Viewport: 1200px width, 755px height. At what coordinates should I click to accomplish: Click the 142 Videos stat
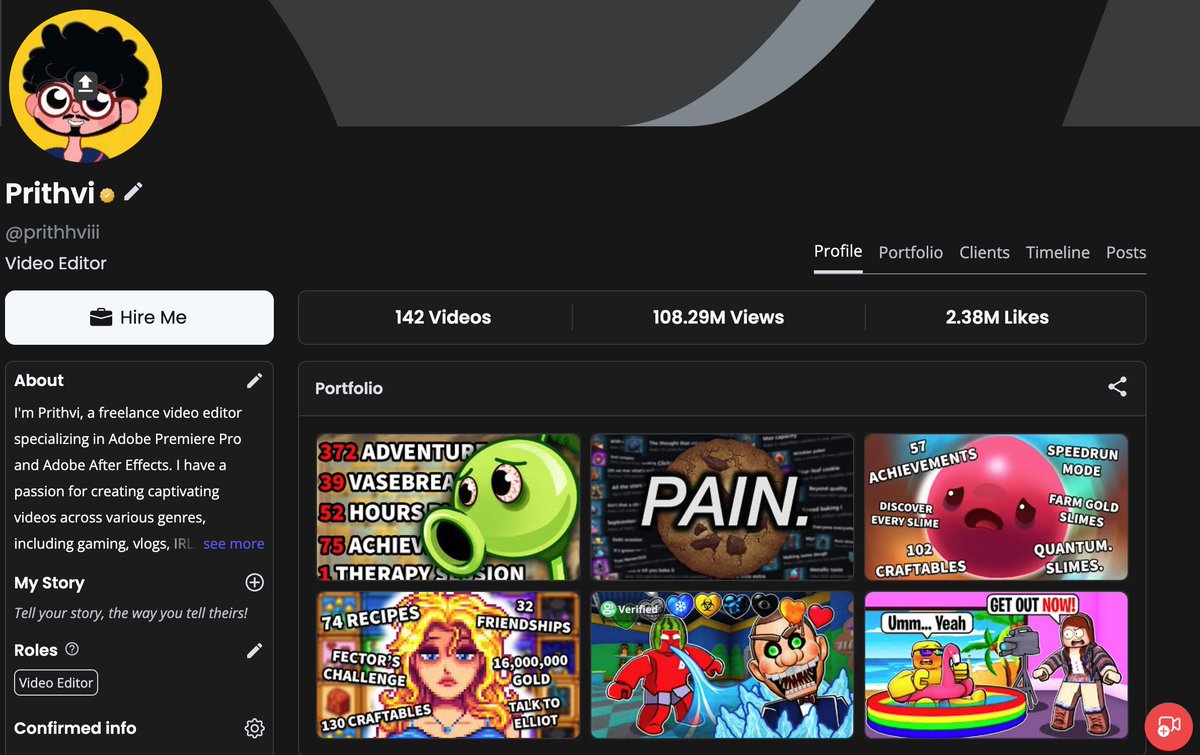click(443, 317)
